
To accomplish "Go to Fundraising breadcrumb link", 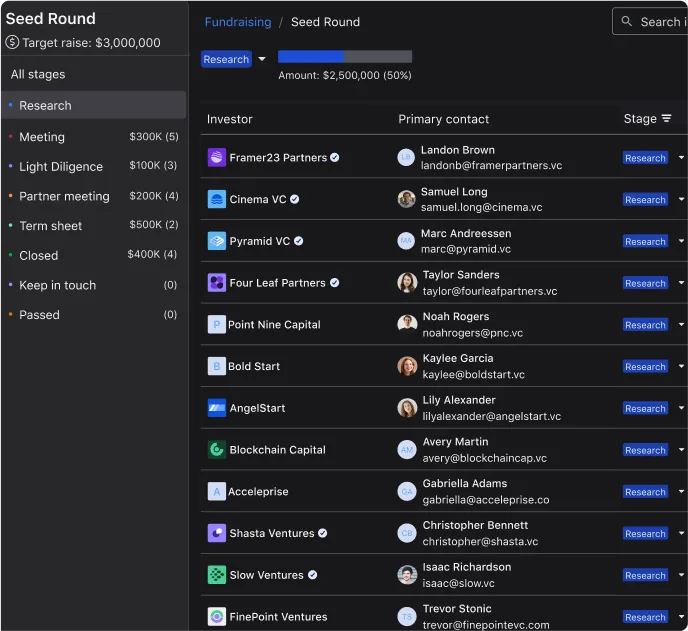I will (238, 22).
